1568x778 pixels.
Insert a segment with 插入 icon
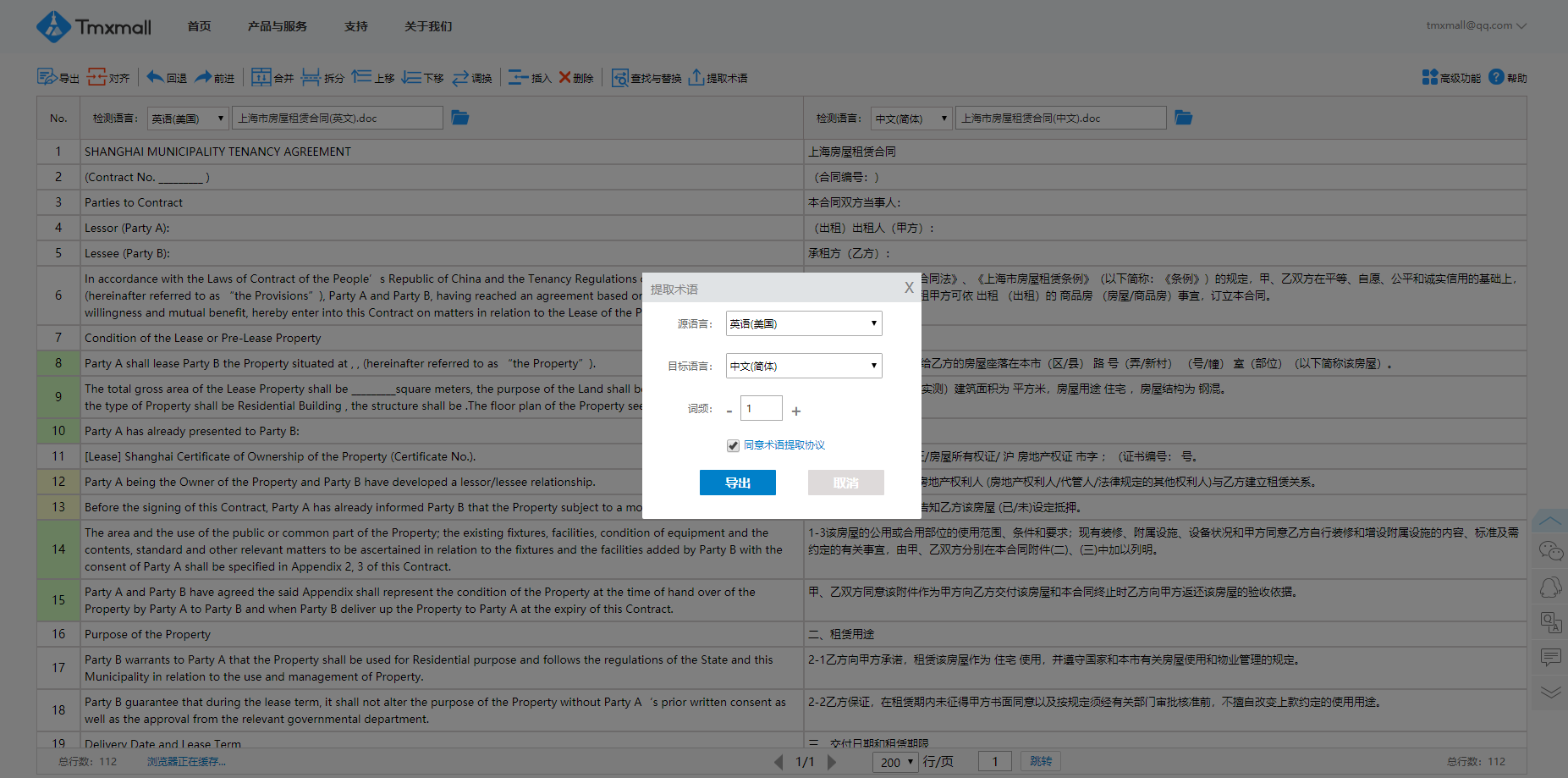pyautogui.click(x=530, y=78)
